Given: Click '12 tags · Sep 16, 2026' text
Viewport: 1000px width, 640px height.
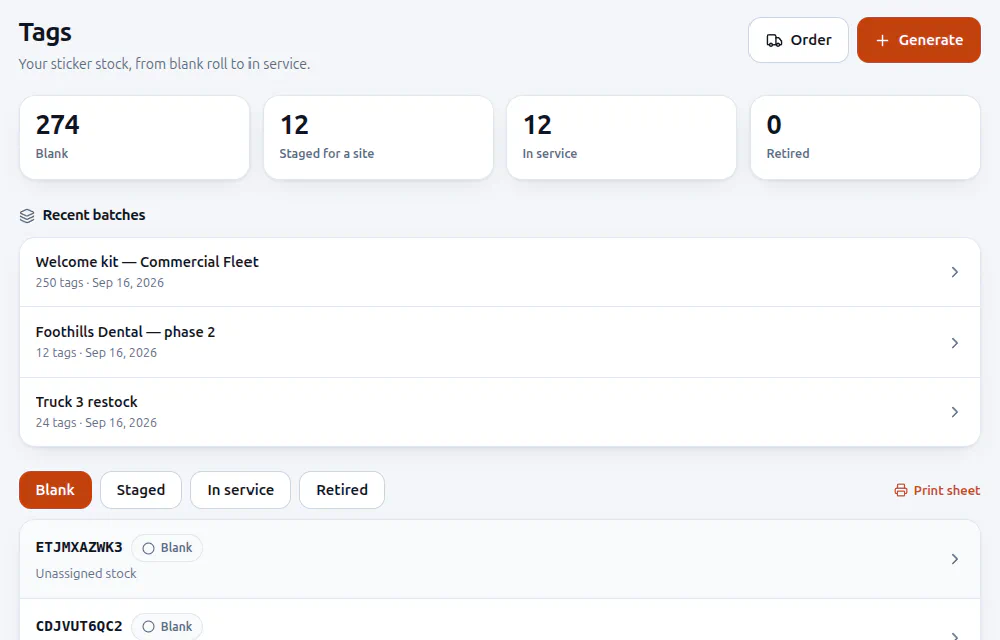Looking at the screenshot, I should [96, 353].
